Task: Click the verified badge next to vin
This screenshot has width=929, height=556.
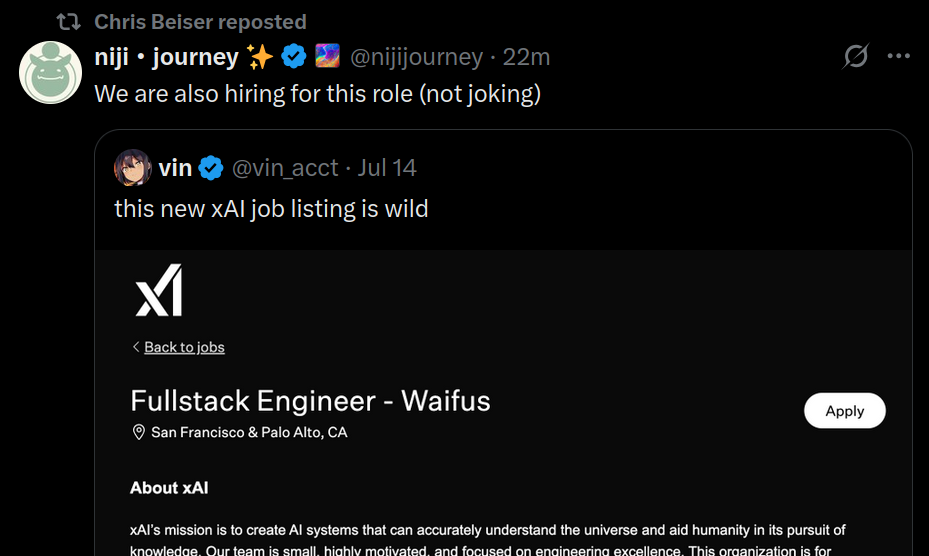Action: click(x=211, y=168)
